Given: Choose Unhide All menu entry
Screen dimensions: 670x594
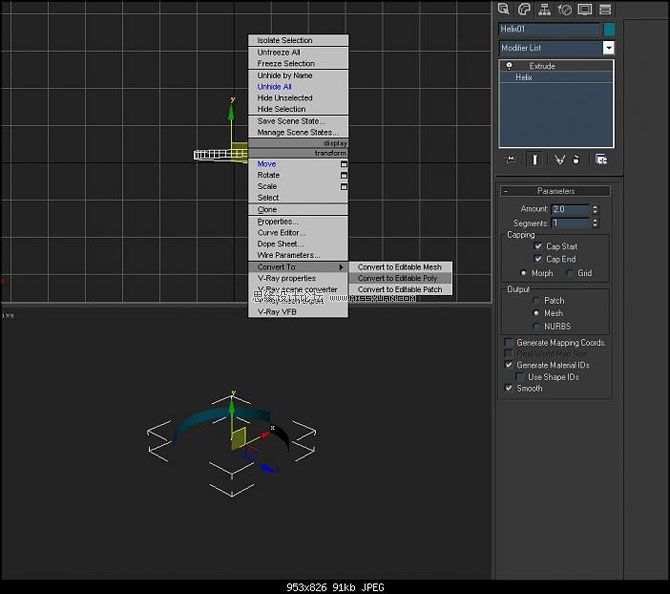Looking at the screenshot, I should tap(298, 87).
